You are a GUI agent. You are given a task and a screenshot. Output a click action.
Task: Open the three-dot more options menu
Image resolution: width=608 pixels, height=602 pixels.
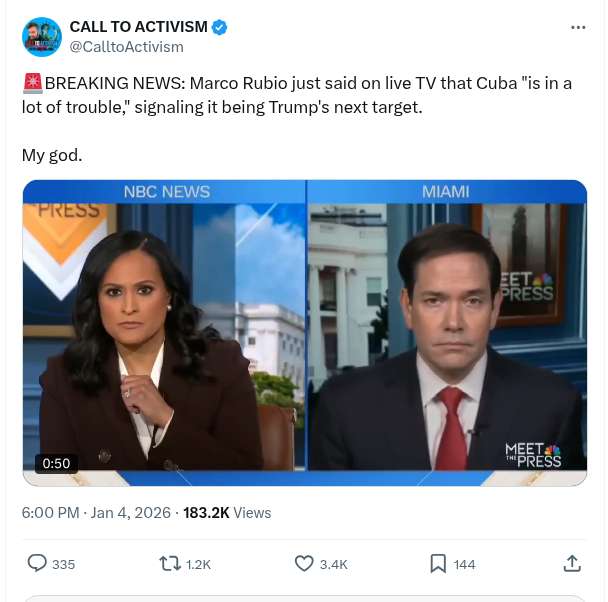click(578, 27)
